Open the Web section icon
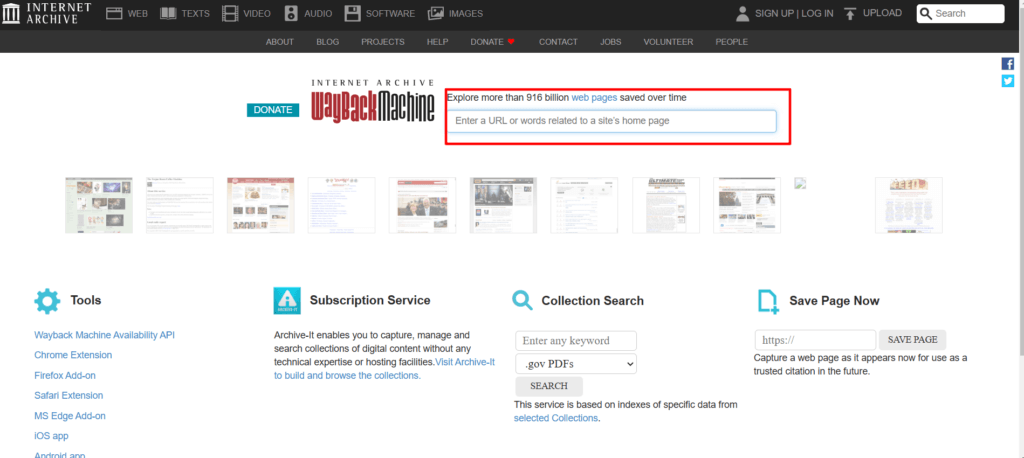The image size is (1024, 458). tap(114, 13)
